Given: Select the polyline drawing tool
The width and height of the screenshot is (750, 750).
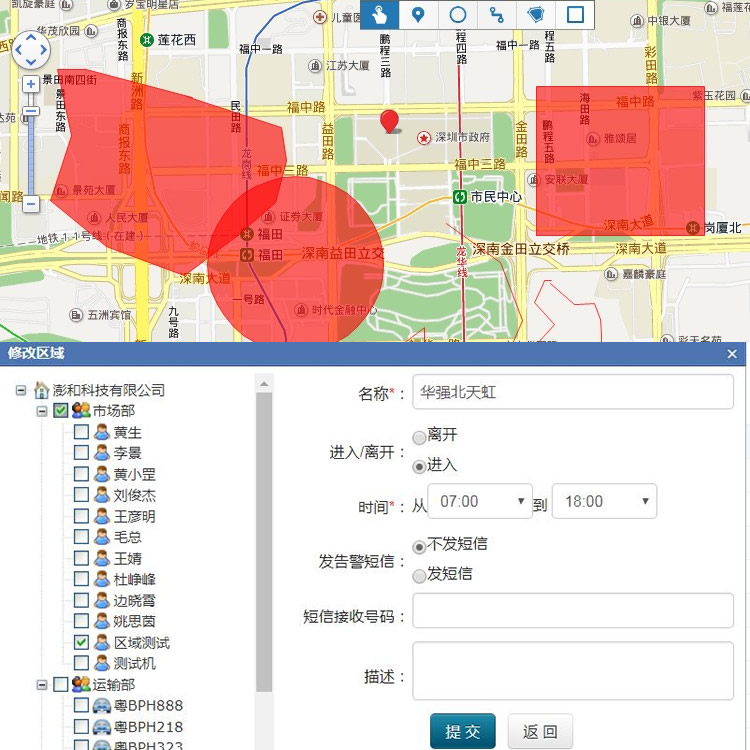Looking at the screenshot, I should coord(497,15).
